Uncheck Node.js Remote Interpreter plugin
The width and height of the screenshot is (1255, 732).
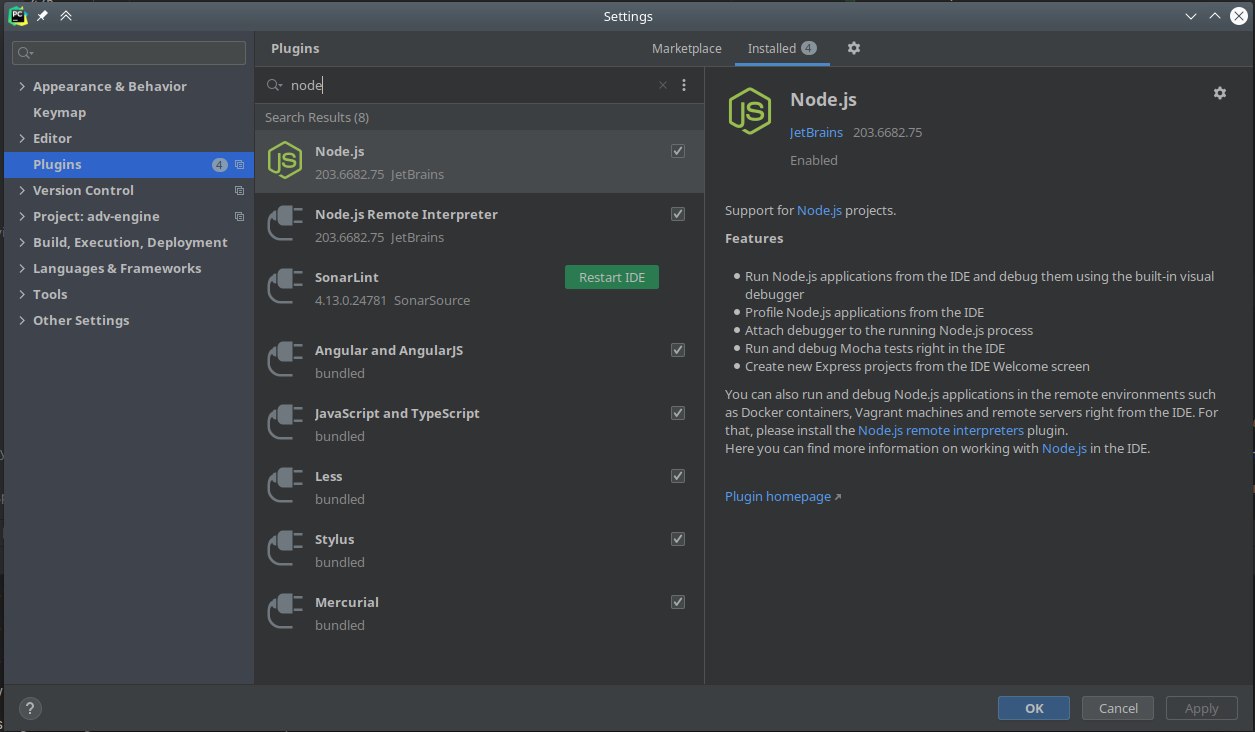click(x=678, y=214)
